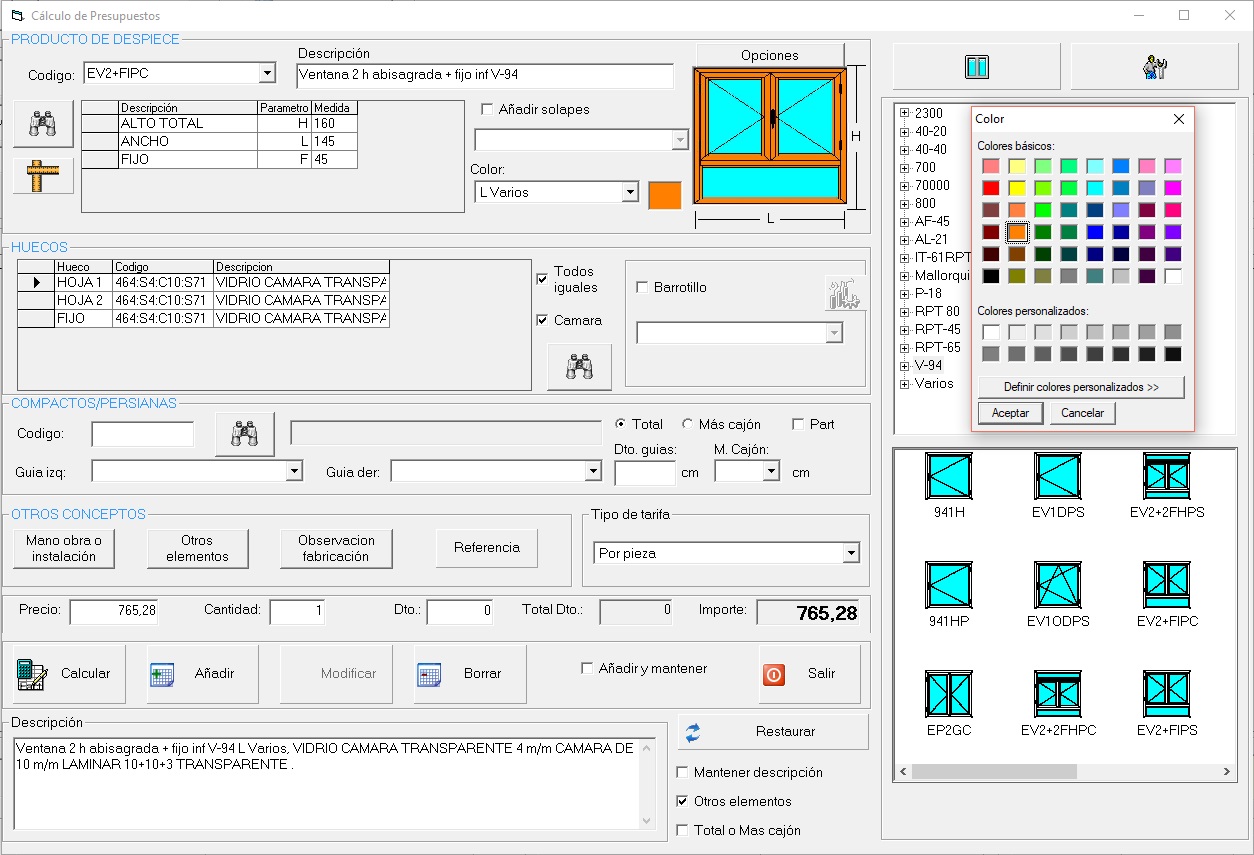The height and width of the screenshot is (855, 1254).
Task: Click the ruler measurement icon
Action: [43, 176]
